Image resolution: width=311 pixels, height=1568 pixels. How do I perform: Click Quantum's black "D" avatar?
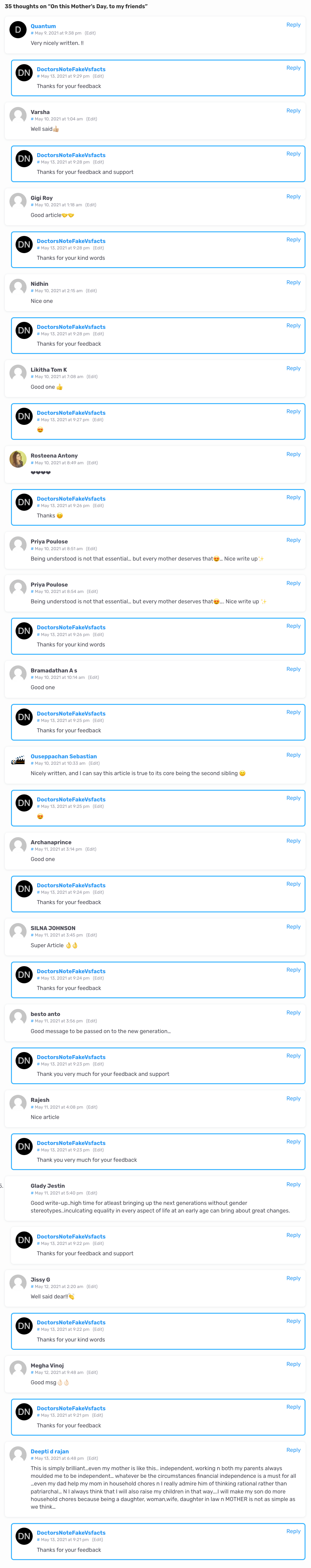click(18, 30)
